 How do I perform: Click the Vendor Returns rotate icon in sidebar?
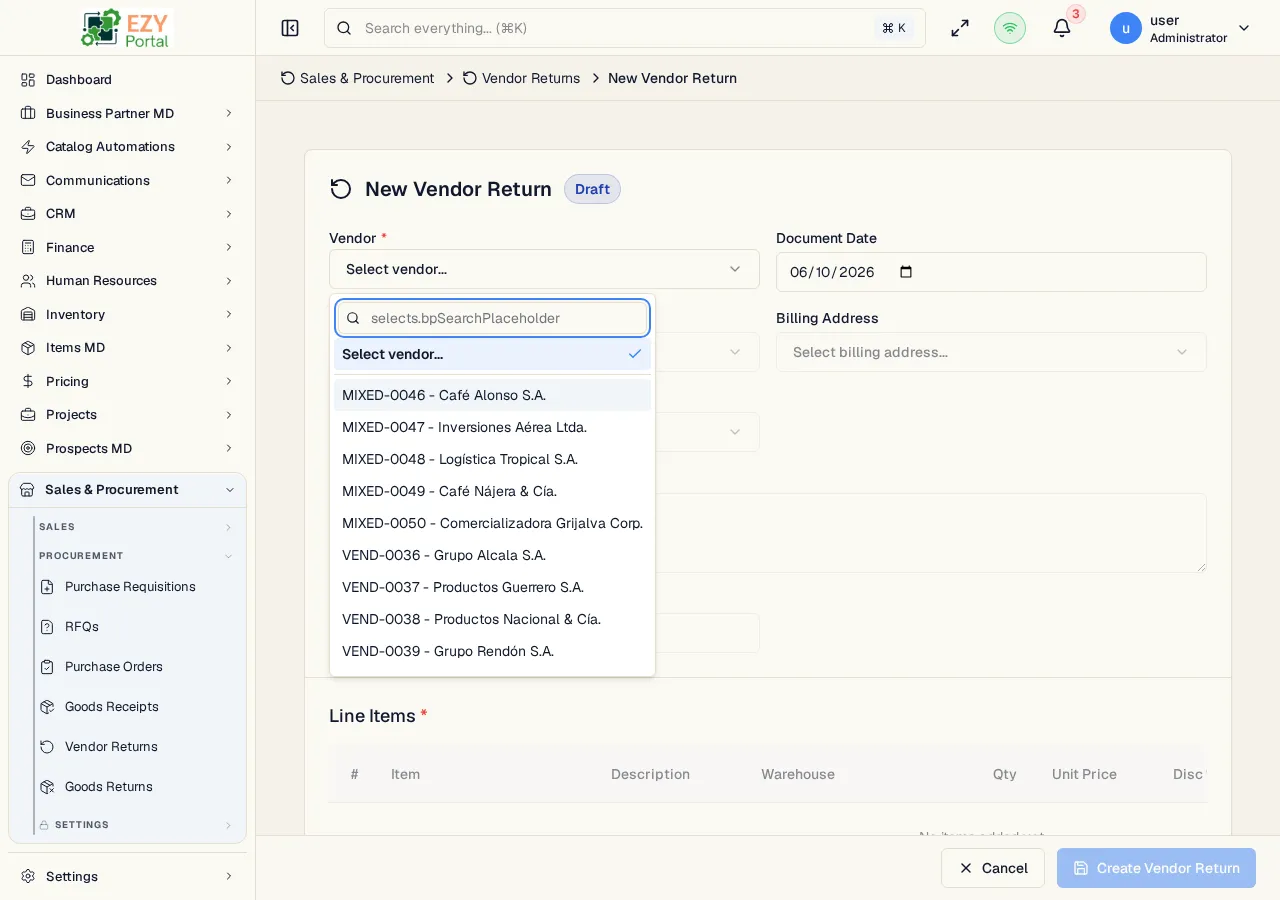(x=47, y=747)
